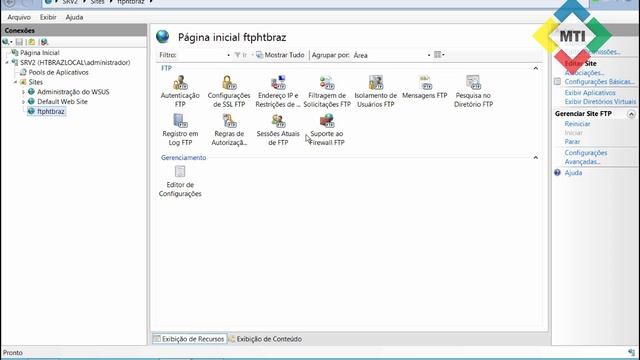Collapse Gerenciar Site FTP panel
Viewport: 640px width, 360px height.
click(x=631, y=114)
